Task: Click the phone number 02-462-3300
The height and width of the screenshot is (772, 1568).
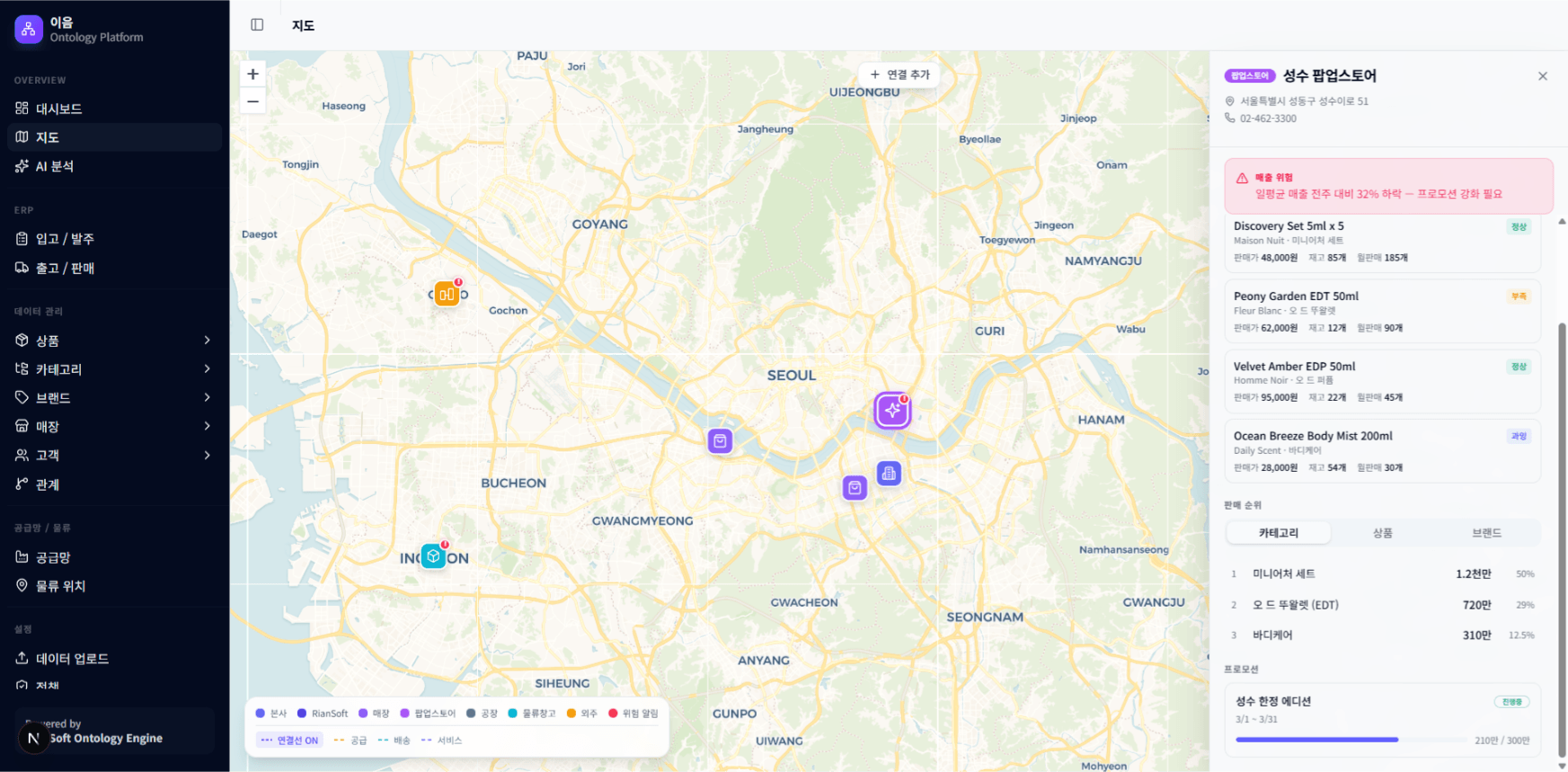Action: [x=1268, y=119]
